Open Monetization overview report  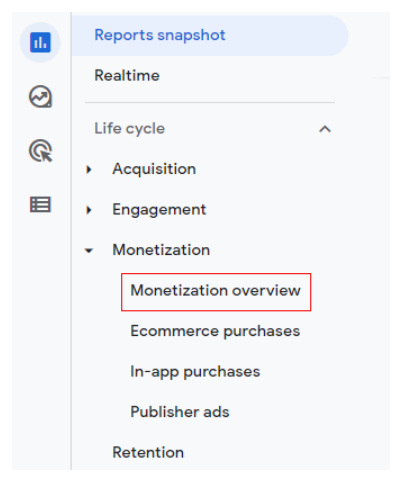coord(216,291)
